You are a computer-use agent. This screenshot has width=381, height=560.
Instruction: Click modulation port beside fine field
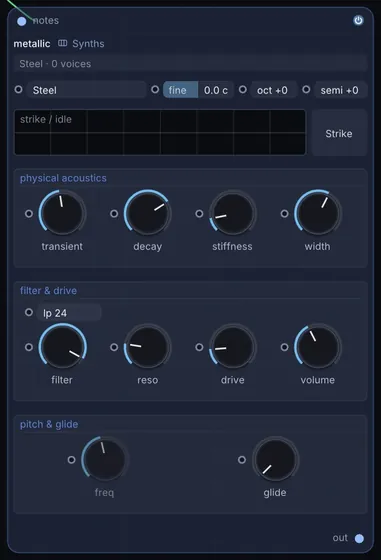tap(155, 89)
